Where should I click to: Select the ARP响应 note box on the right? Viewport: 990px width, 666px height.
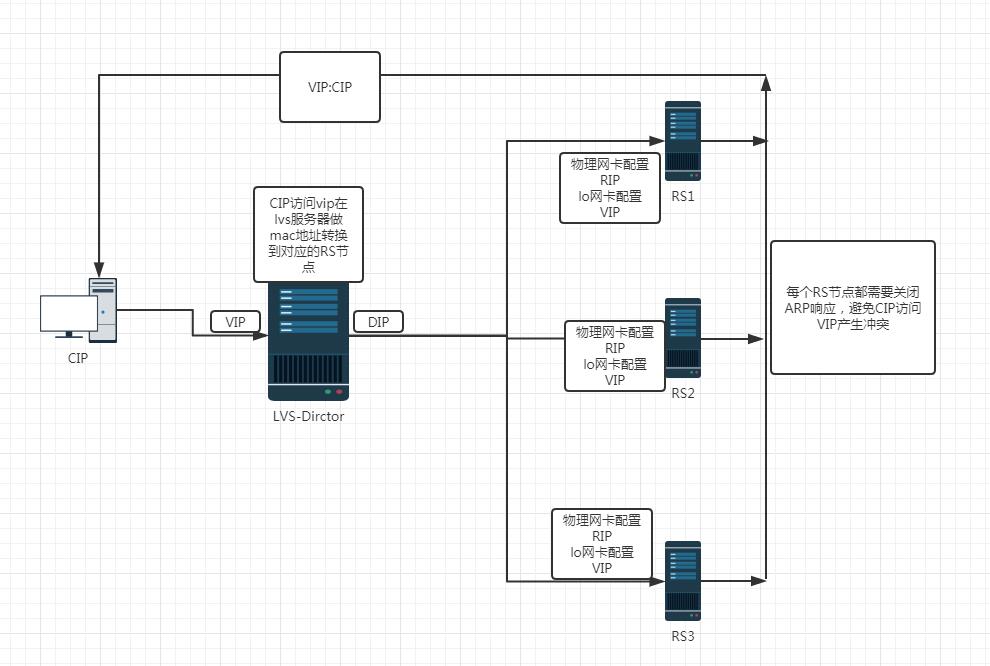[852, 308]
